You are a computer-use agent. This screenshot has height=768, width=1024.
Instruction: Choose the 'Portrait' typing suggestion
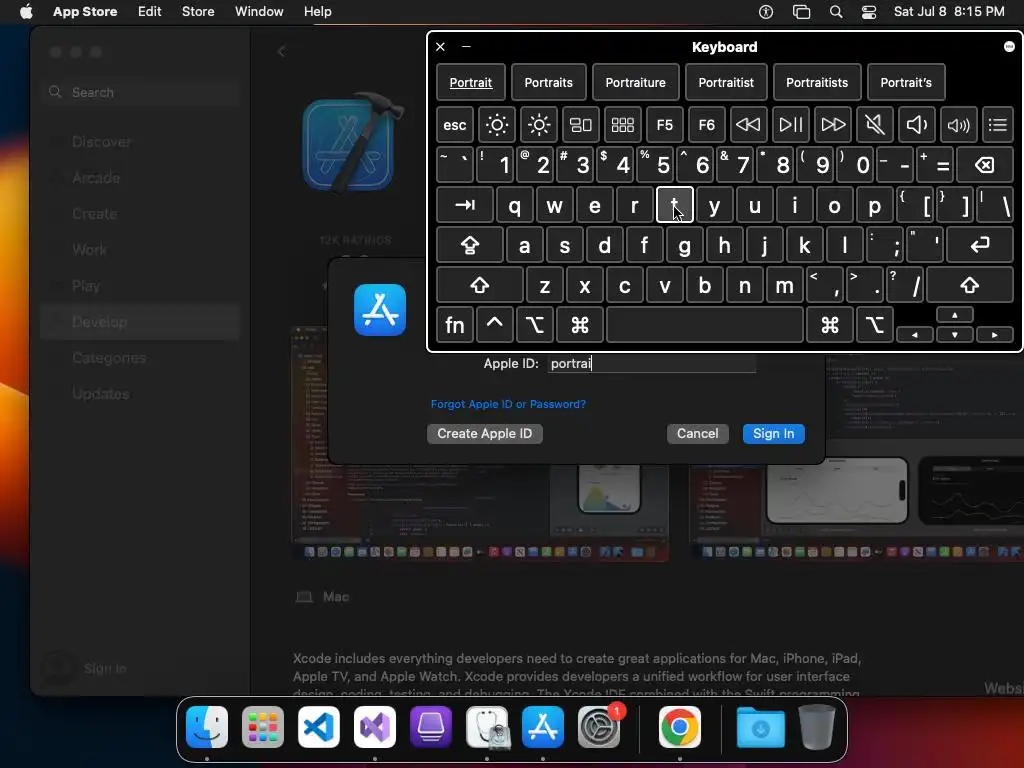[x=471, y=83]
